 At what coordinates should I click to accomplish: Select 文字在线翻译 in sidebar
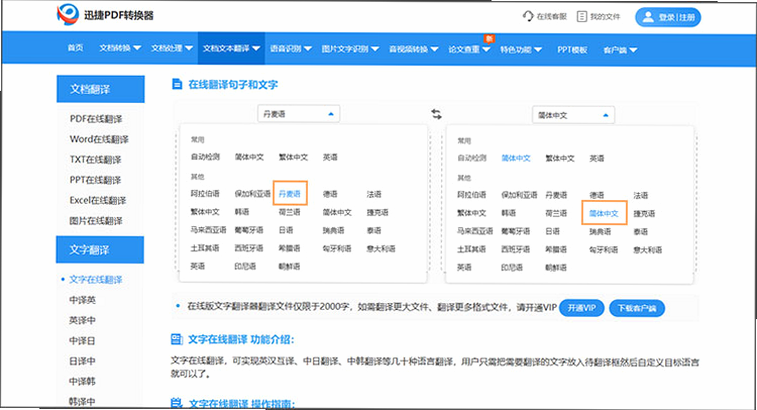coord(96,279)
